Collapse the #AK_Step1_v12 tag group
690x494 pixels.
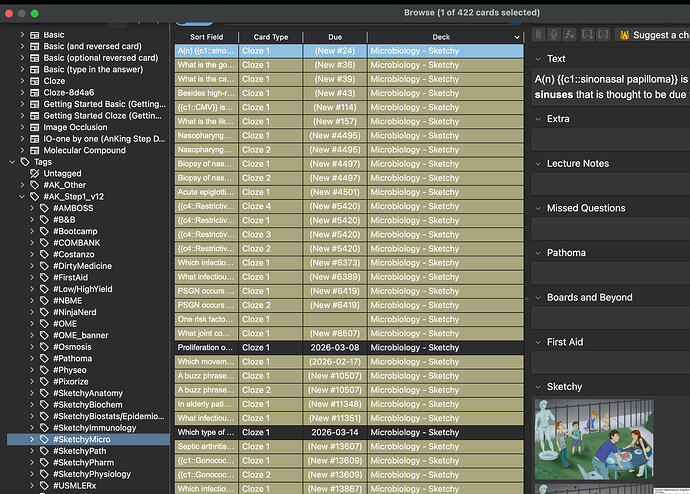pos(21,197)
